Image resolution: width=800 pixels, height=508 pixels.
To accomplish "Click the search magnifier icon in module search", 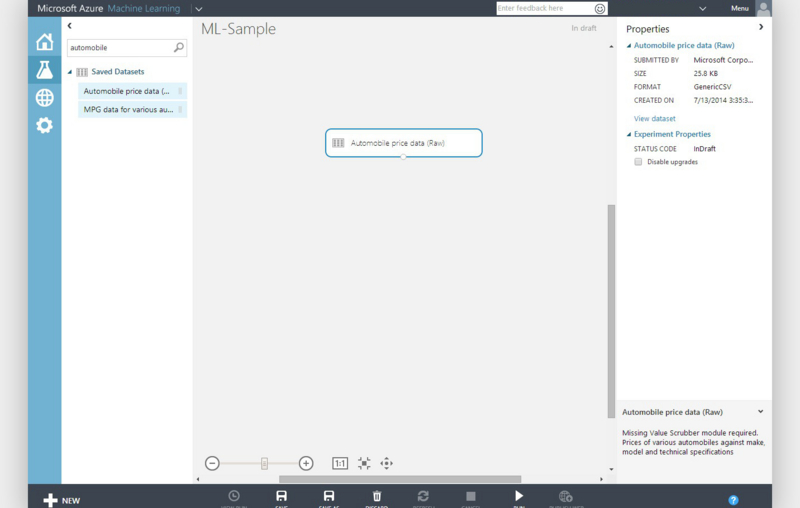I will pyautogui.click(x=179, y=47).
